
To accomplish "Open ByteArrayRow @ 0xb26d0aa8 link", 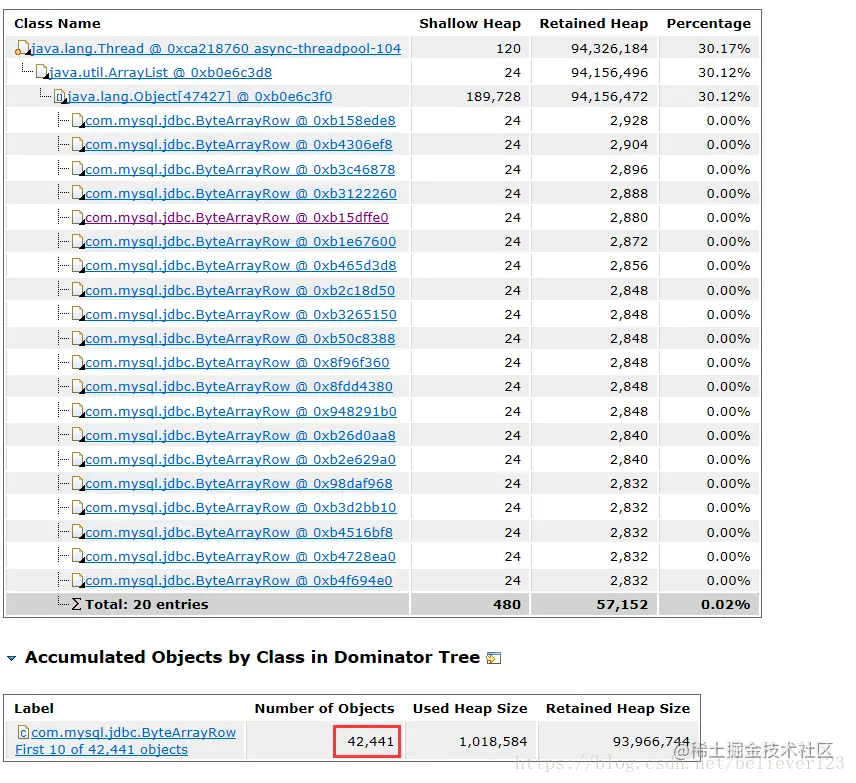I will 241,436.
